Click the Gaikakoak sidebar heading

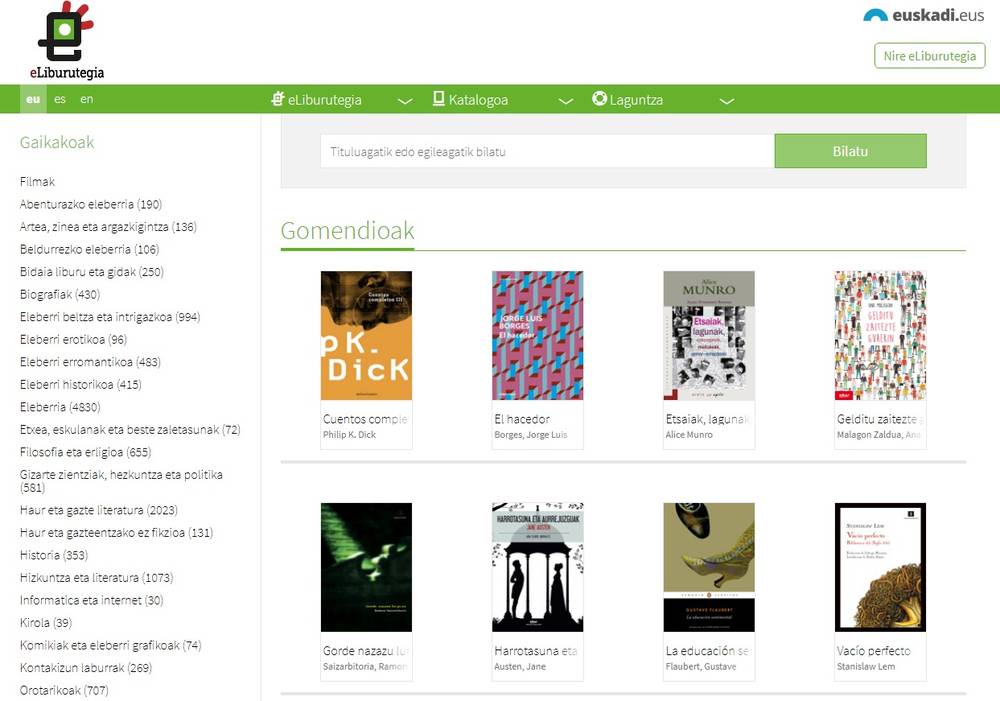(x=57, y=142)
